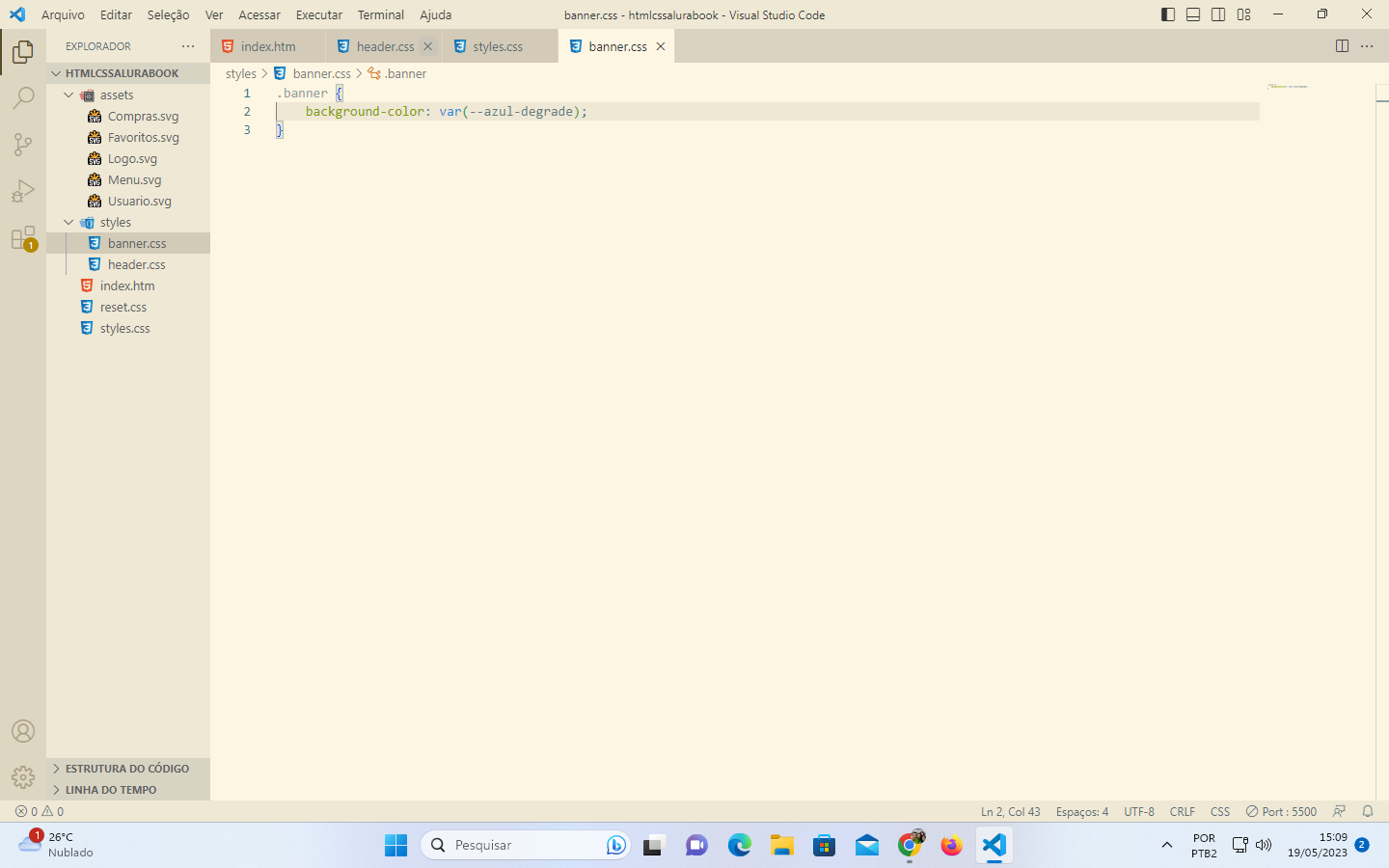This screenshot has height=868, width=1389.
Task: Open Source Control view
Action: click(23, 145)
